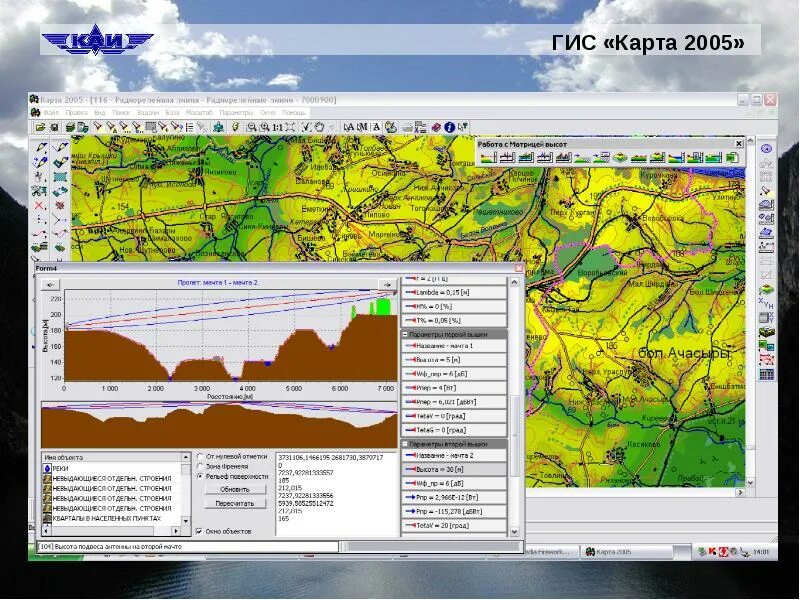The image size is (800, 600).
Task: Click the zoom out magnifier icon
Action: click(251, 127)
